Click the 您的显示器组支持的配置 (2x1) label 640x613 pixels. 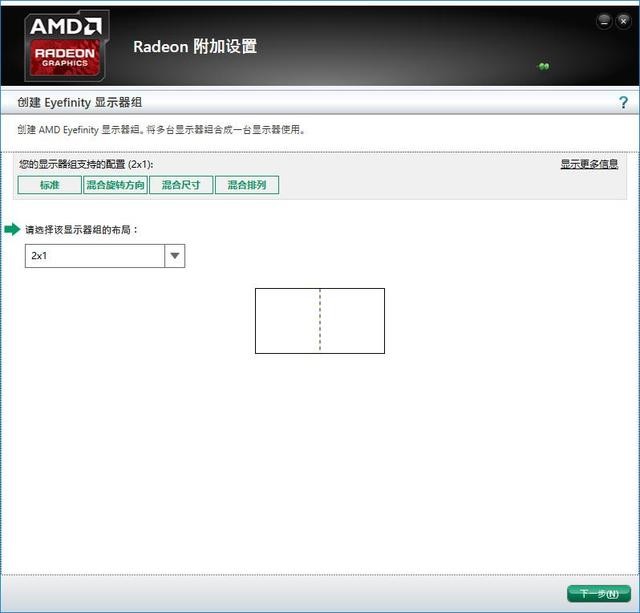tap(86, 164)
